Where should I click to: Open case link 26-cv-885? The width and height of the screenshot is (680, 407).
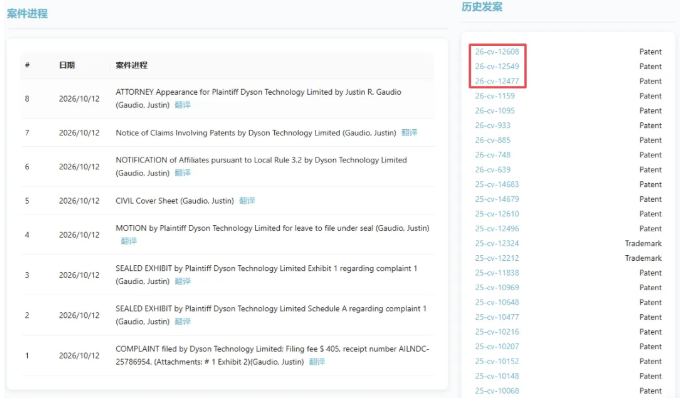(x=493, y=140)
